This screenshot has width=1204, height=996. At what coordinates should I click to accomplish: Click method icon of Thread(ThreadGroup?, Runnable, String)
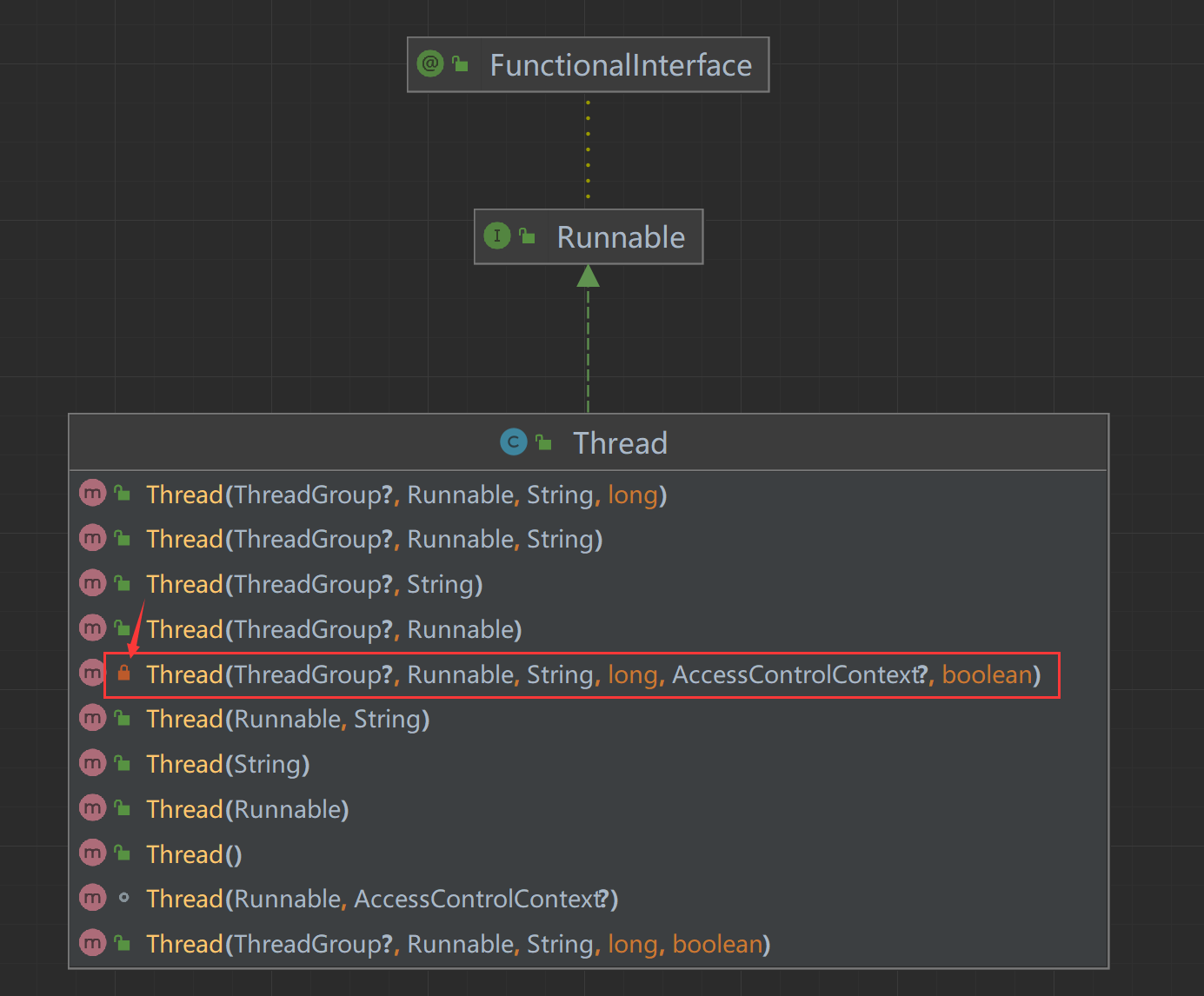tap(92, 539)
